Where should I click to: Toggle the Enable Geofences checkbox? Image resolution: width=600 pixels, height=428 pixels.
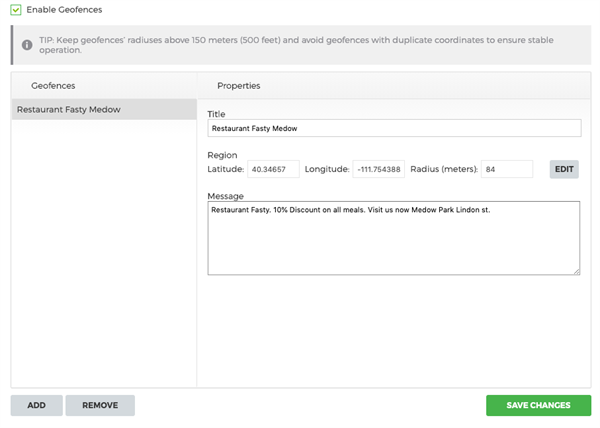16,10
